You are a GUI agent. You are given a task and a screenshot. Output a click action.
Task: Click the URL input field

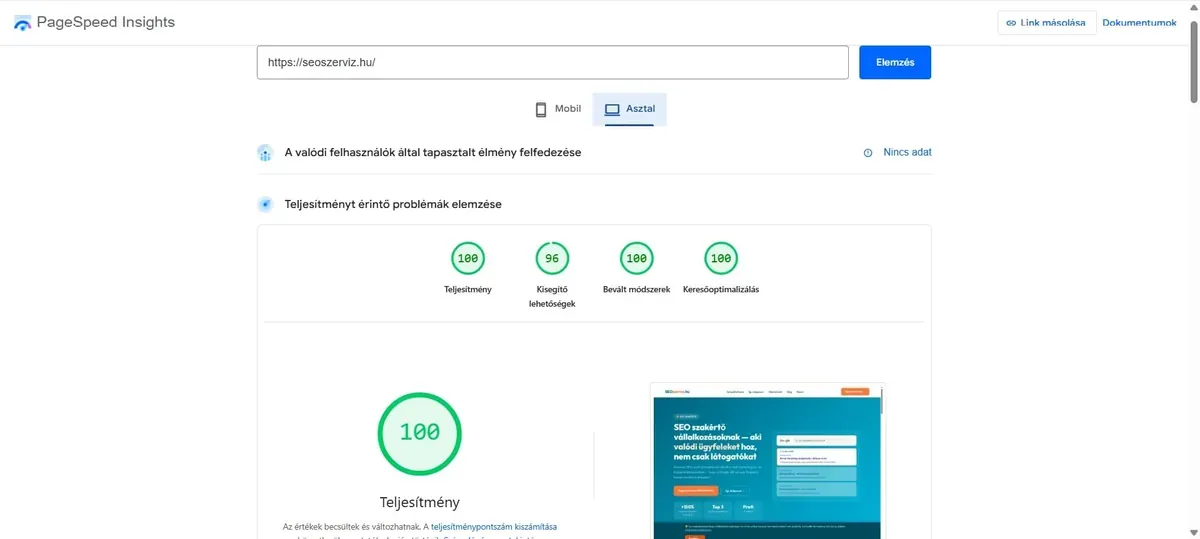click(x=553, y=62)
